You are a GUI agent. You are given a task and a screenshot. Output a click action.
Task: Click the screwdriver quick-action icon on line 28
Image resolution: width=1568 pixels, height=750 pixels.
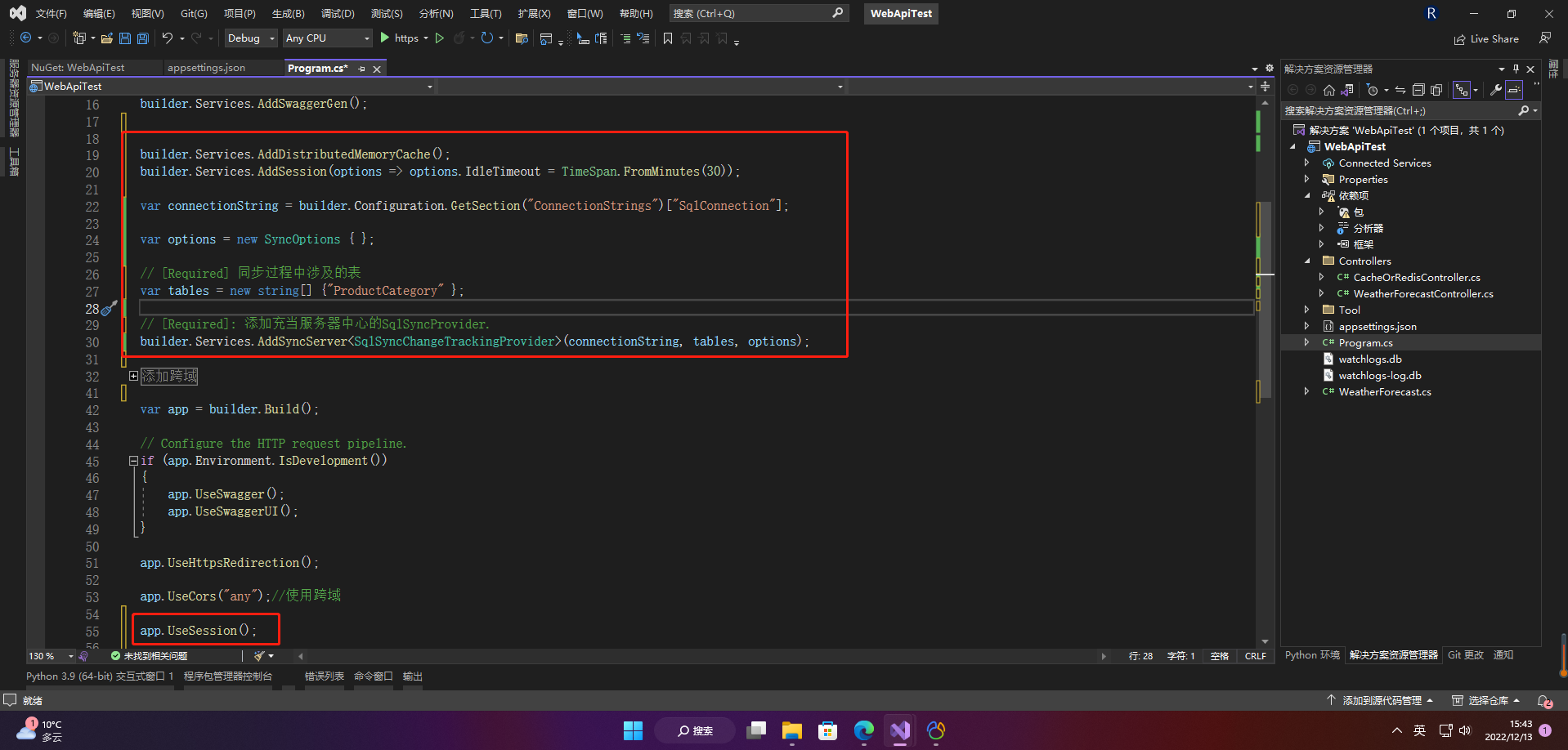point(110,308)
